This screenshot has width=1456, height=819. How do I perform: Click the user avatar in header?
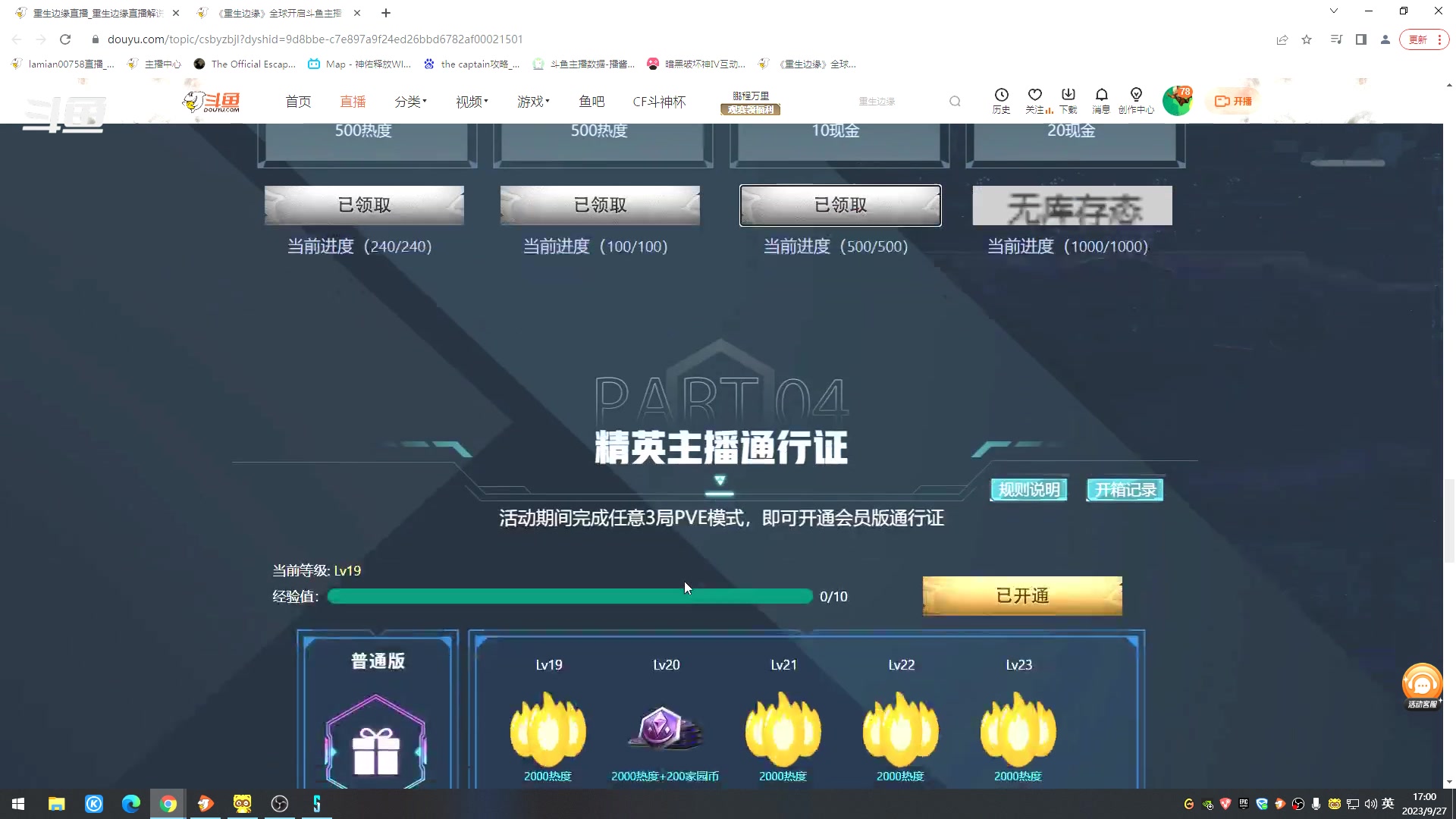pos(1177,101)
